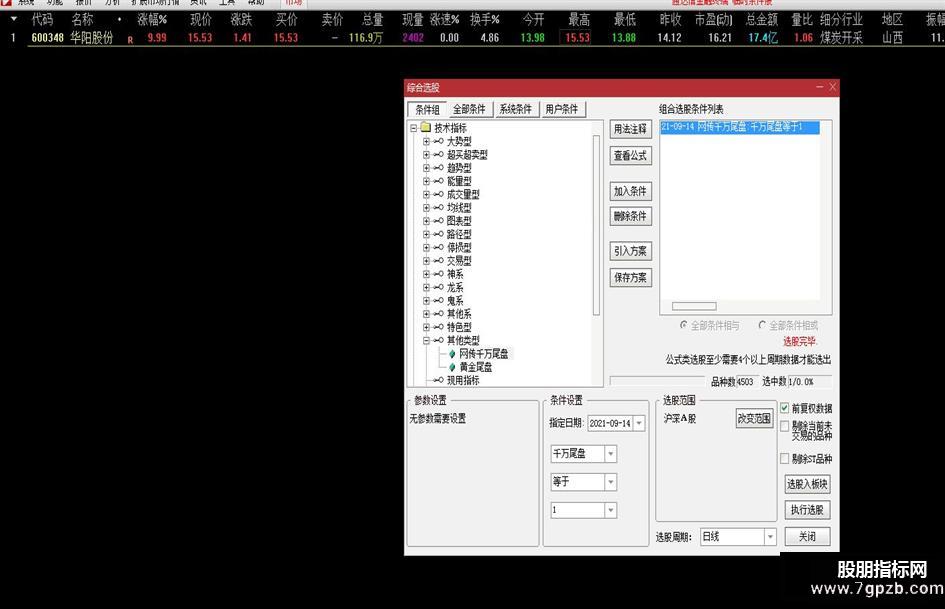Click the 改变范围 button
Screen dimensions: 945x609
click(754, 418)
